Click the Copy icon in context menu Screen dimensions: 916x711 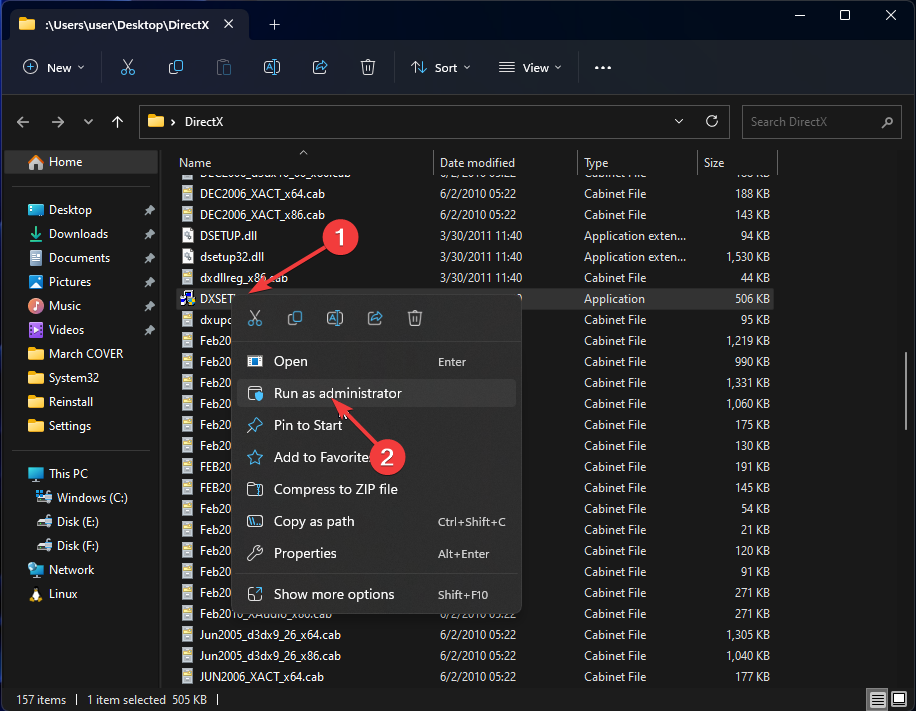coord(295,318)
